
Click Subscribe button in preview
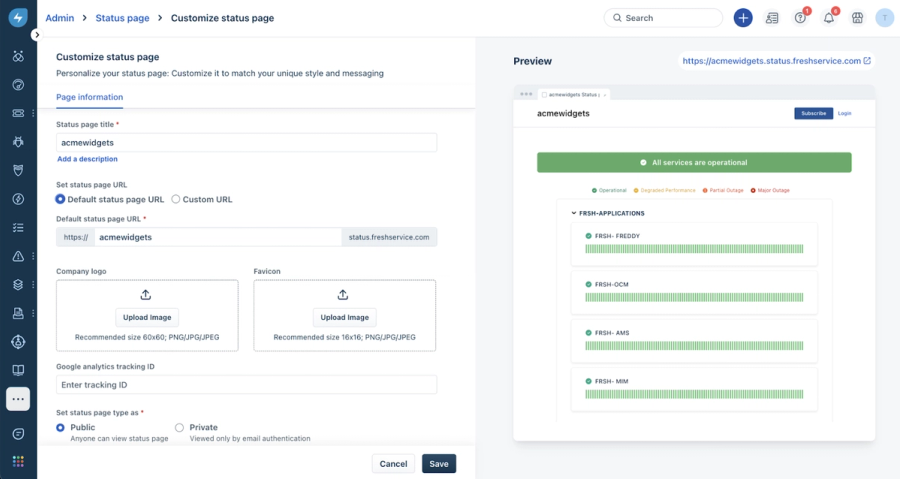[x=813, y=113]
